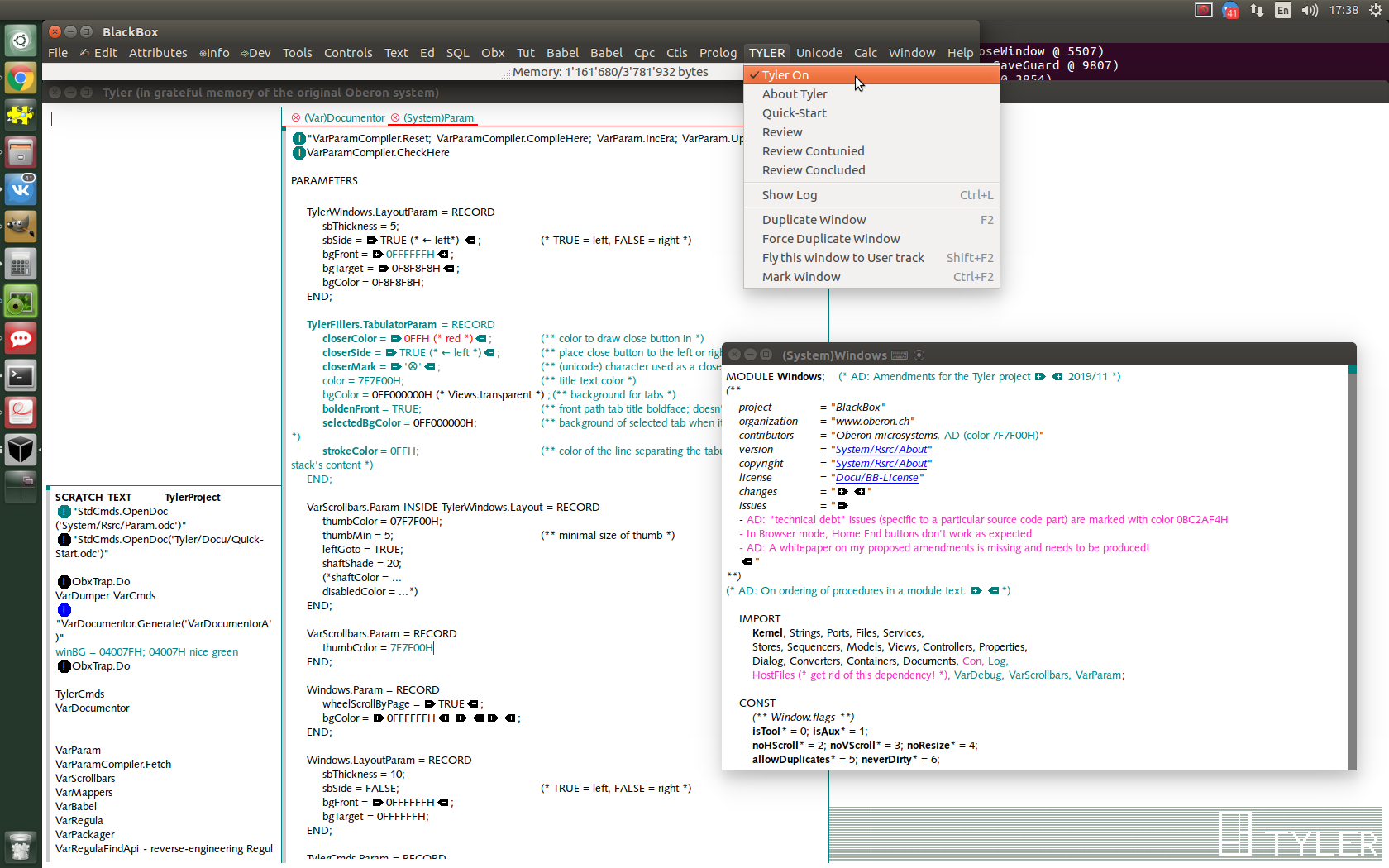Expand the fold before 0FFFFFFH on bgFront
1389x868 pixels.
tap(378, 255)
